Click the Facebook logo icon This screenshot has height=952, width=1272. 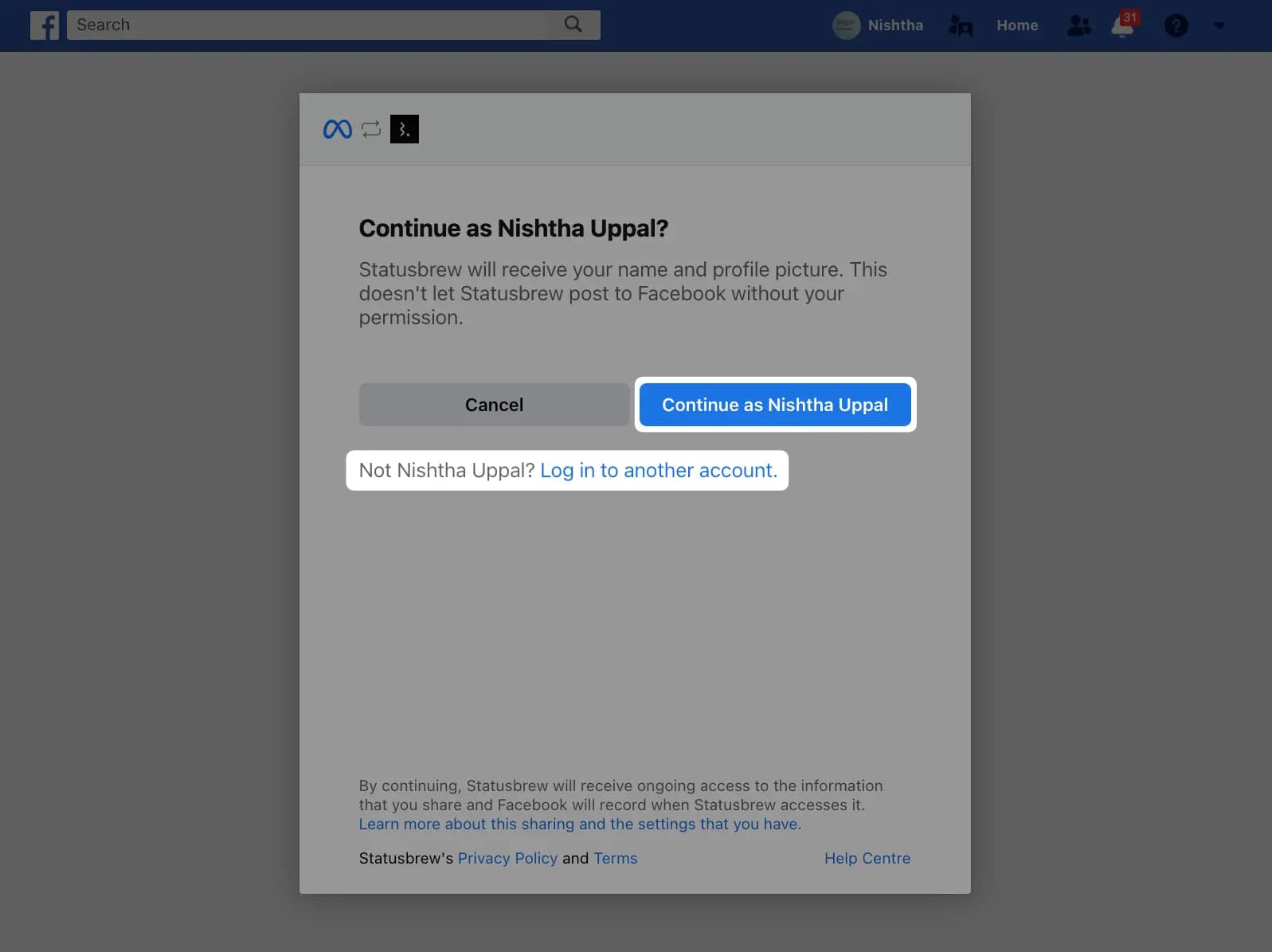coord(45,25)
